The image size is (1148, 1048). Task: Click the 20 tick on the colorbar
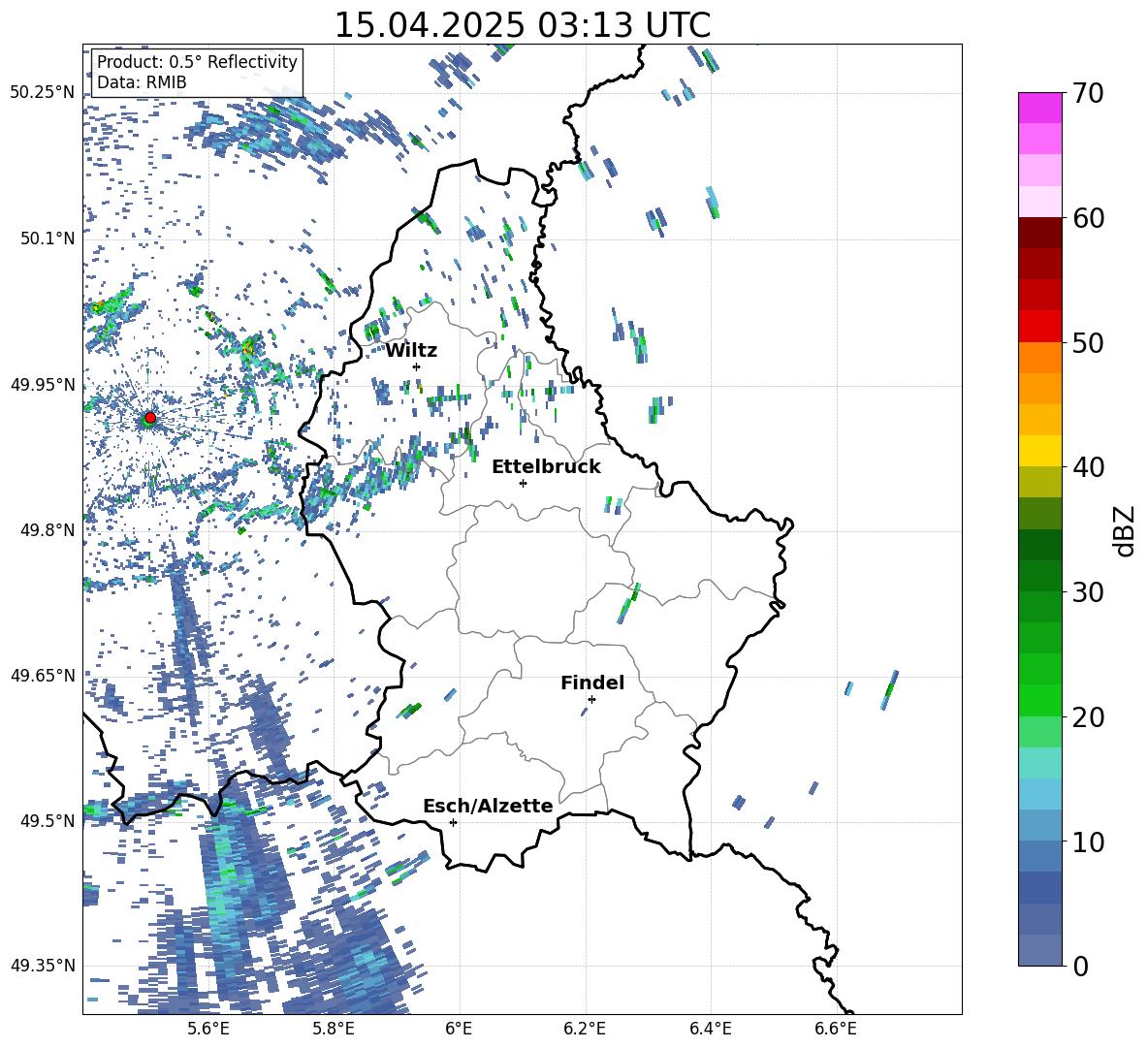(x=1087, y=716)
